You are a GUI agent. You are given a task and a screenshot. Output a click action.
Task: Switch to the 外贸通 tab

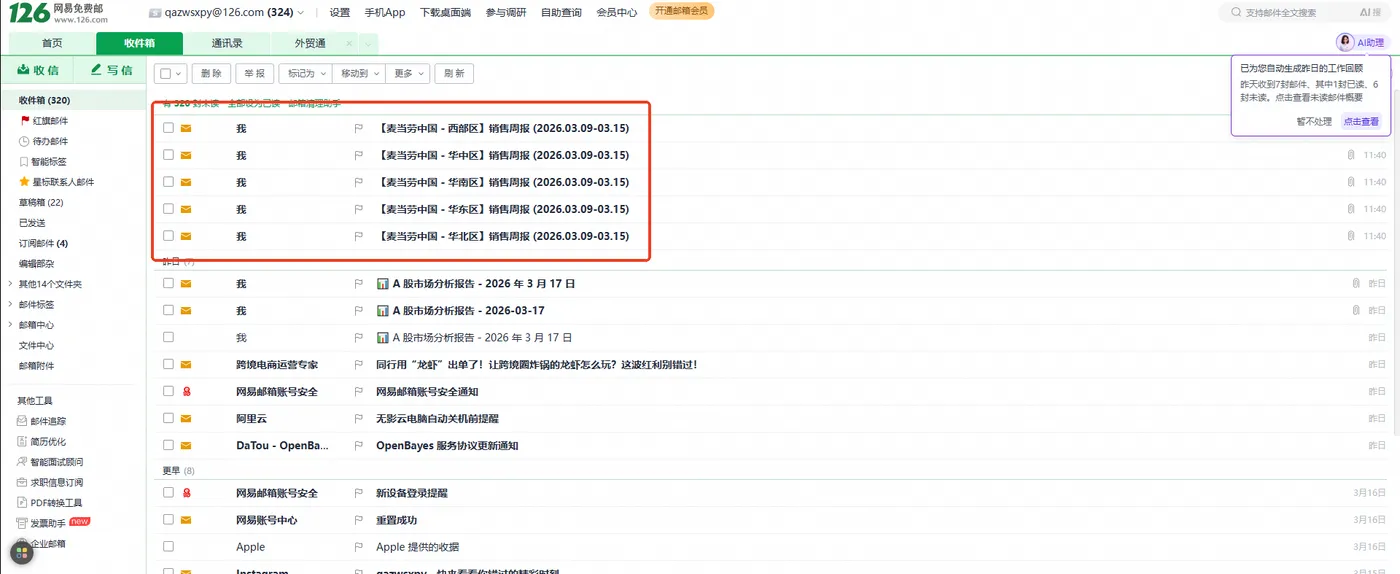coord(310,44)
